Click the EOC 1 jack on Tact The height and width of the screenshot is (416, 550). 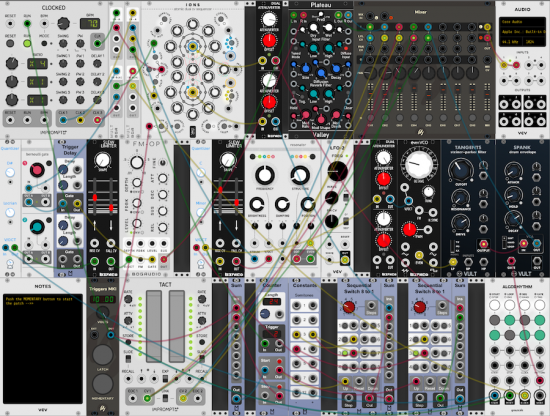tap(133, 398)
